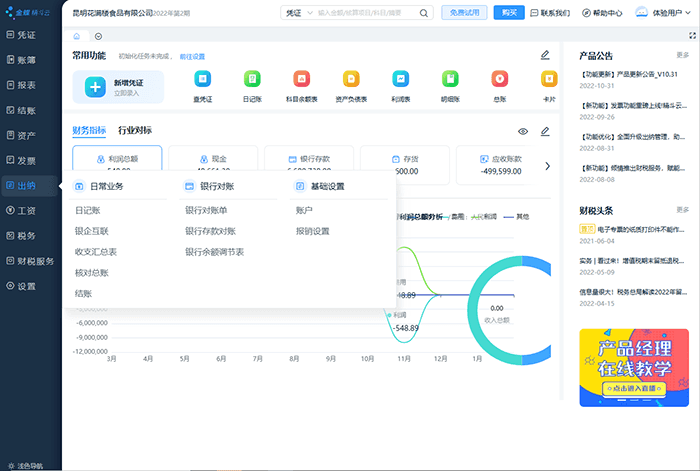Screen dimensions: 700x471
Task: Open 收支汇总表 in the submenu
Action: [96, 252]
